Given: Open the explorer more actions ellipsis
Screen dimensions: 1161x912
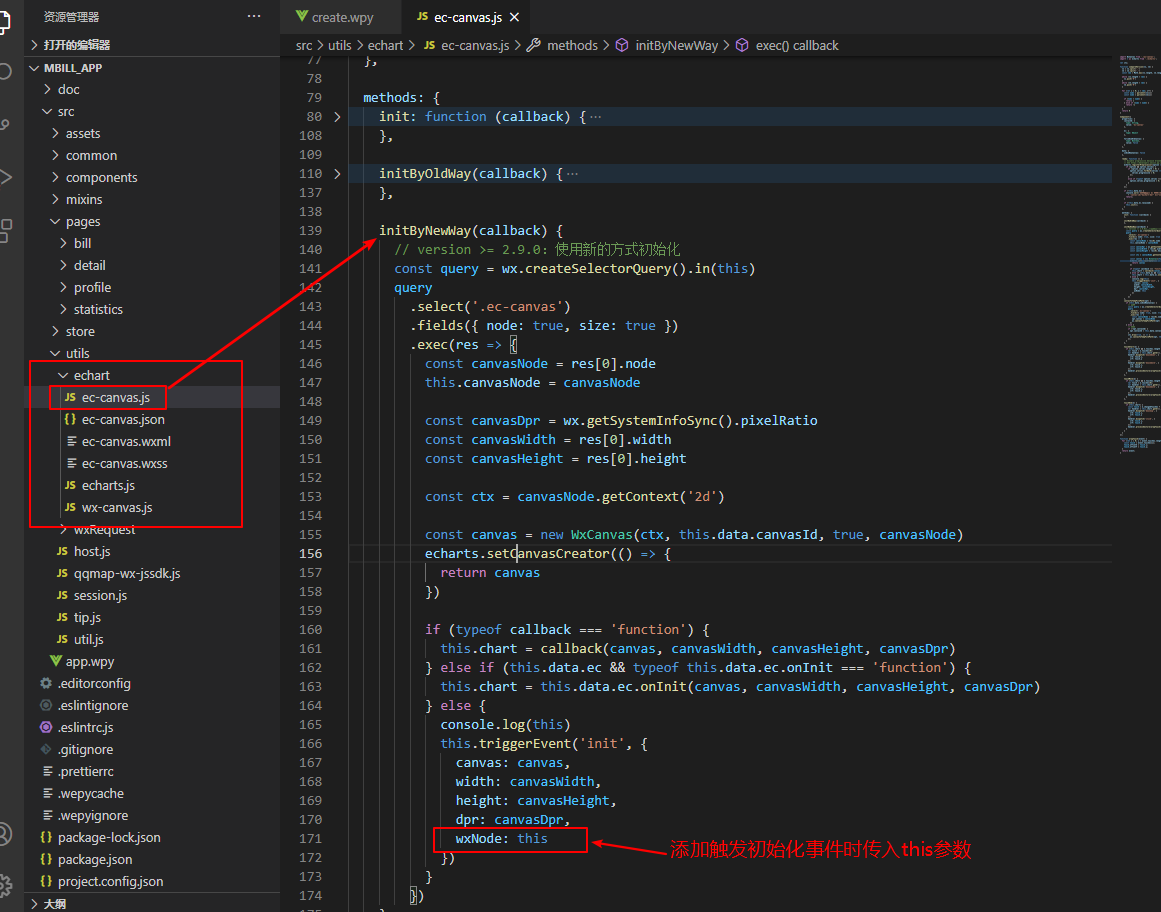Looking at the screenshot, I should (254, 16).
